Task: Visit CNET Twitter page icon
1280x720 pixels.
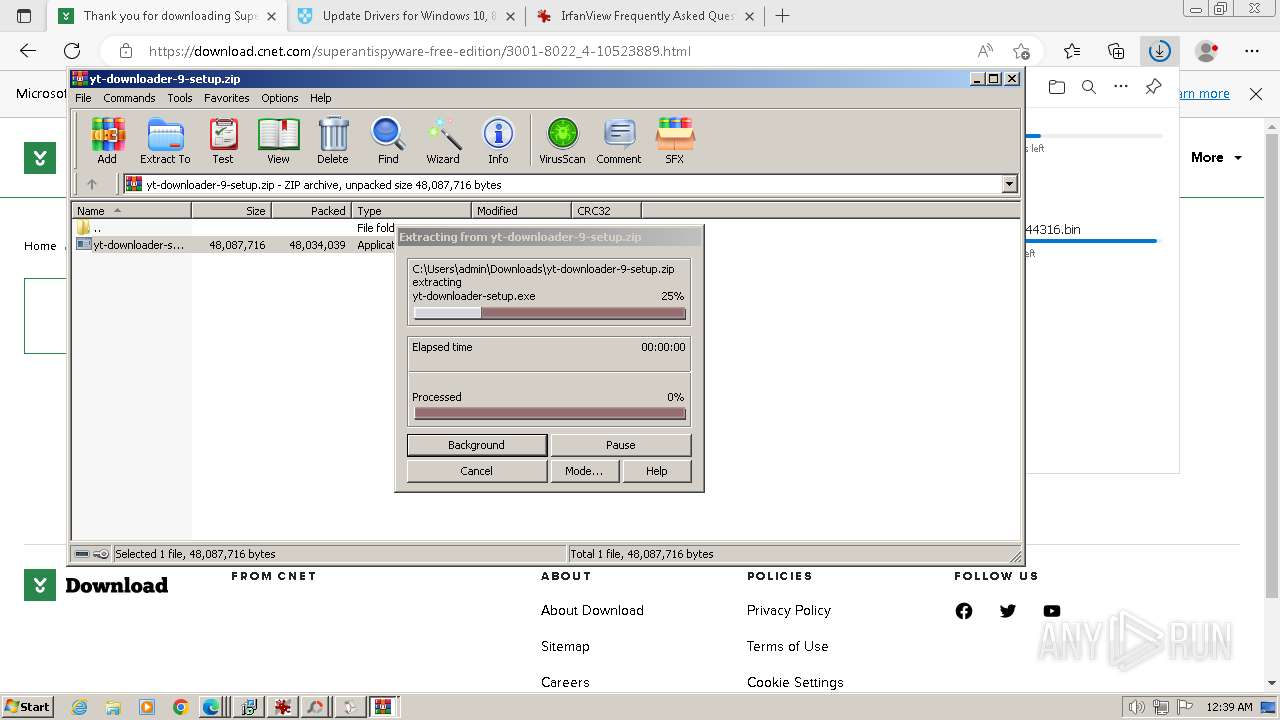Action: point(1008,611)
